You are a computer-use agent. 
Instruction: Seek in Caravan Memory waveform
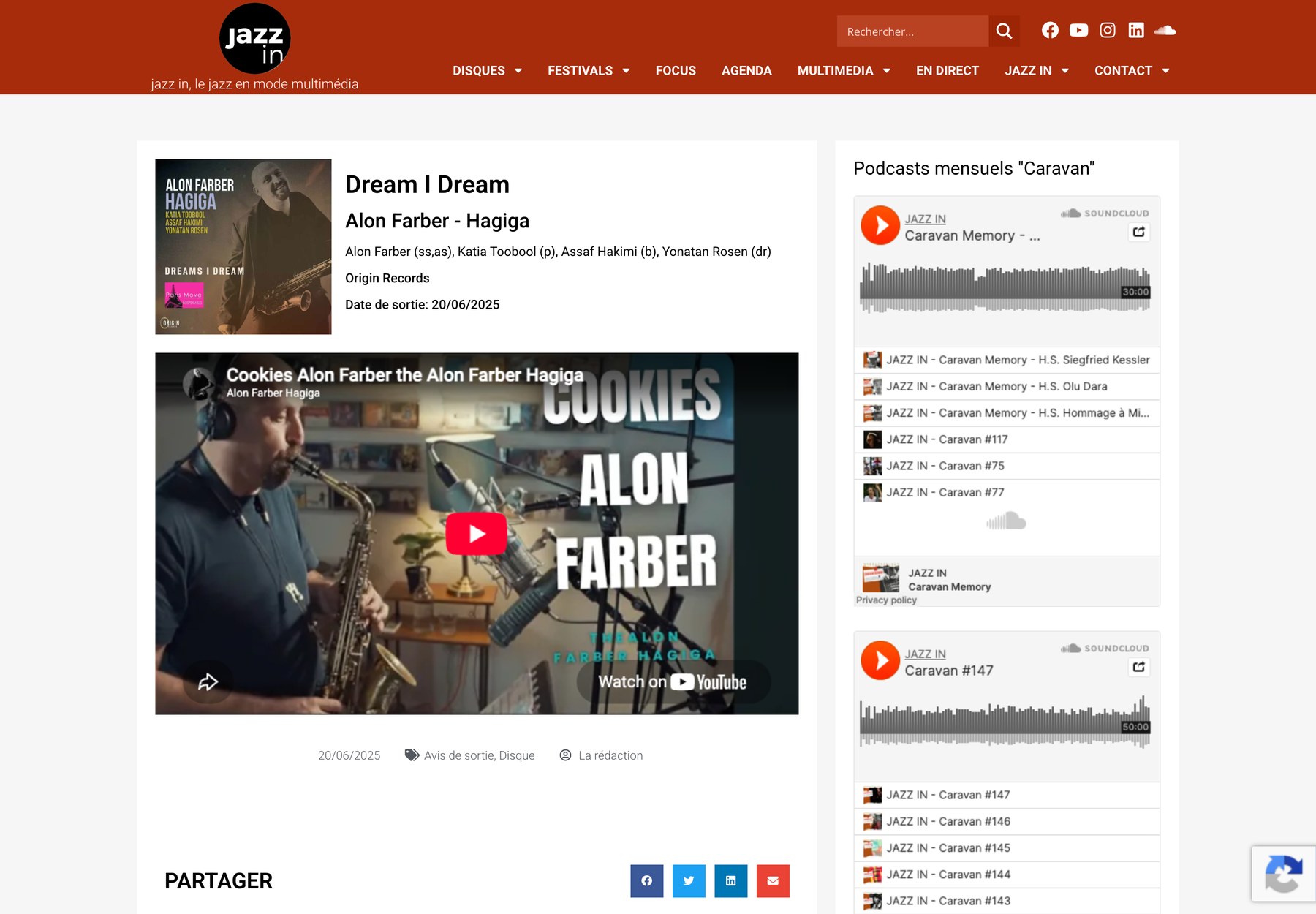coord(1005,287)
